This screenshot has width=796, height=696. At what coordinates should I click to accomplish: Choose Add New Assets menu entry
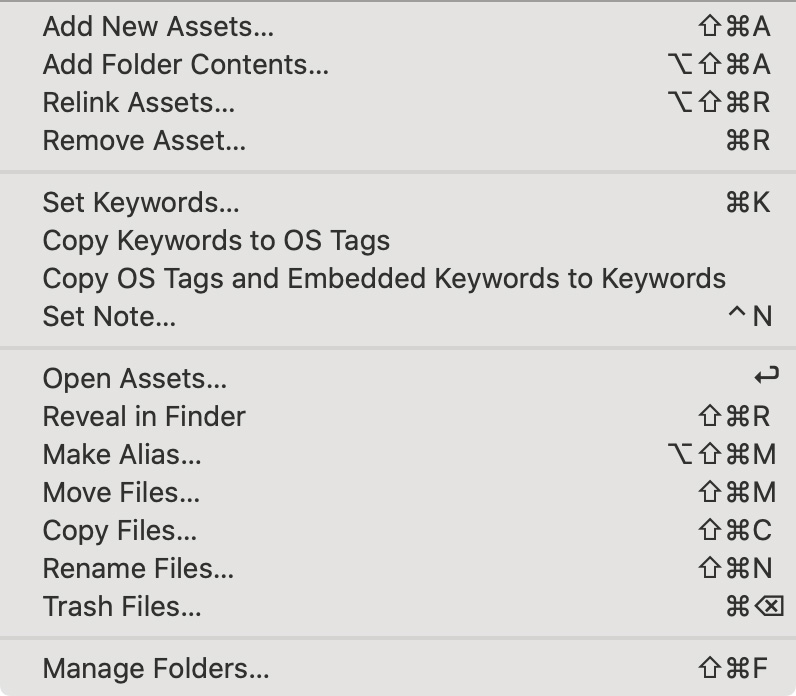pos(398,26)
